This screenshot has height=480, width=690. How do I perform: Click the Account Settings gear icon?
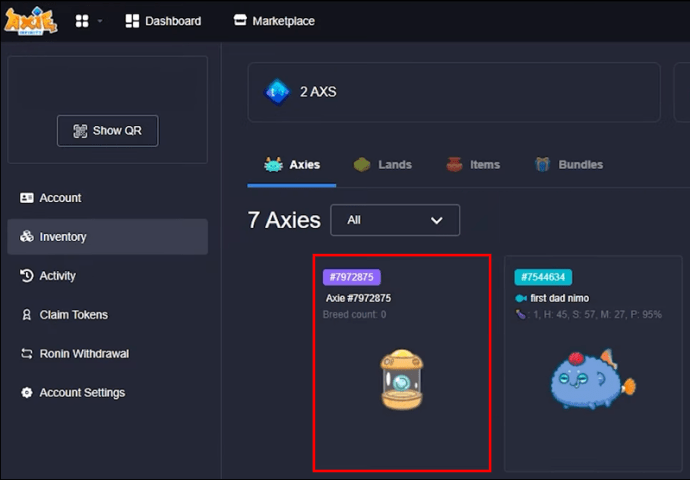tap(26, 392)
